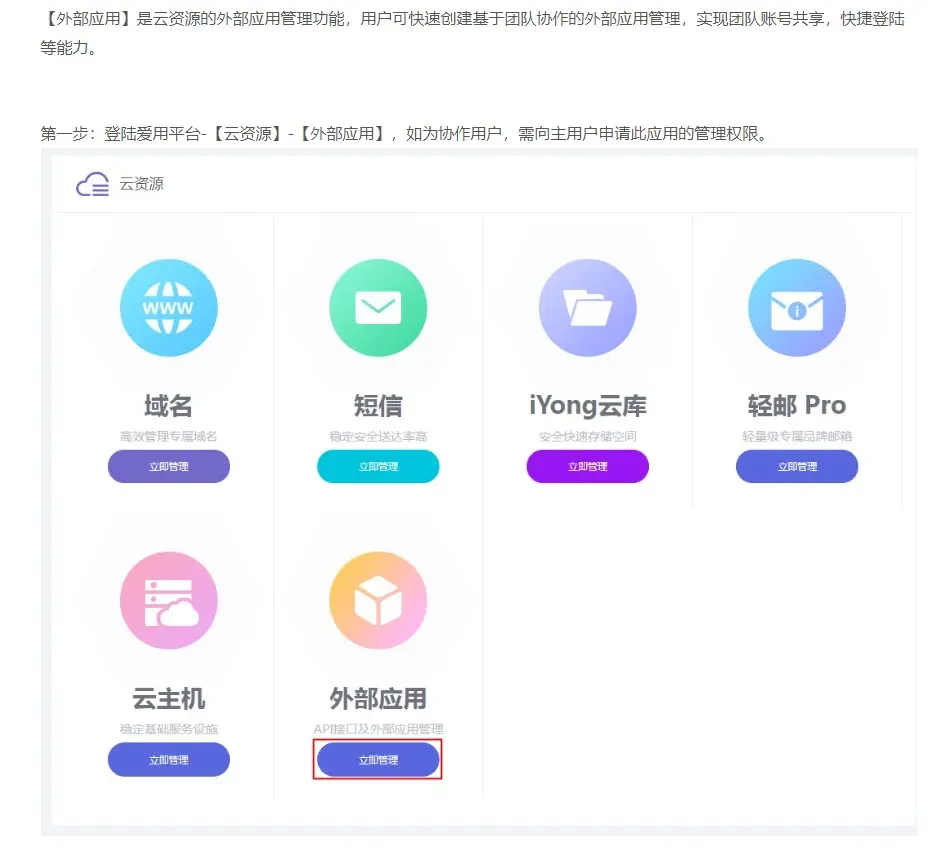Click the 云主机 heading
The height and width of the screenshot is (853, 931).
point(168,698)
